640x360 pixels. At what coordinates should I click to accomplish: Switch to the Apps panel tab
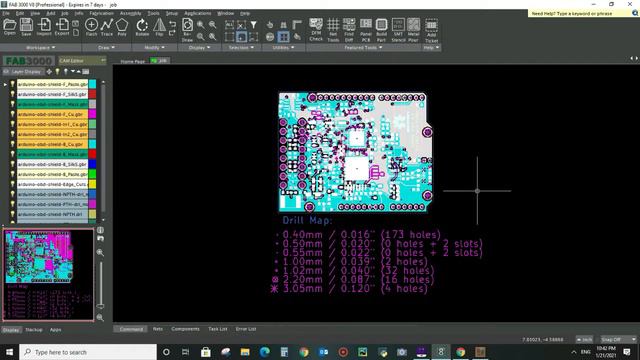pyautogui.click(x=56, y=330)
